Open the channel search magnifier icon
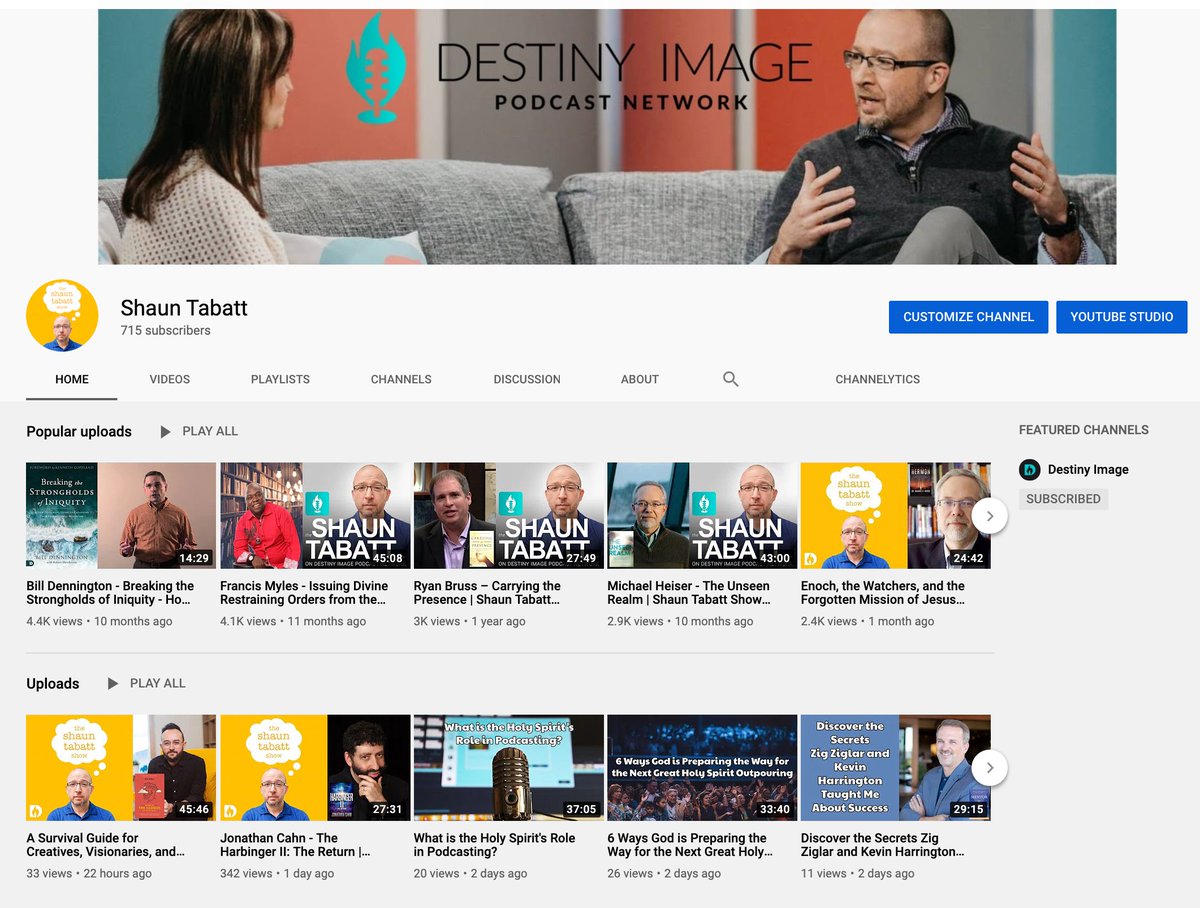Screen dimensions: 1200x908 pyautogui.click(x=731, y=379)
